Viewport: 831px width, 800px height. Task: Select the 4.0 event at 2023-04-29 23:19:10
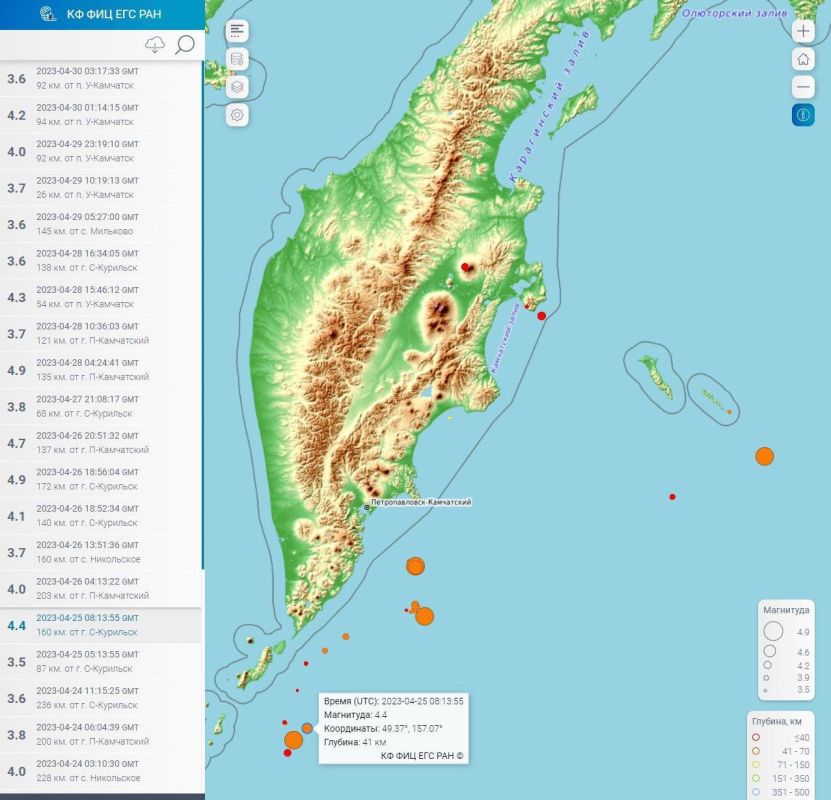[x=101, y=152]
